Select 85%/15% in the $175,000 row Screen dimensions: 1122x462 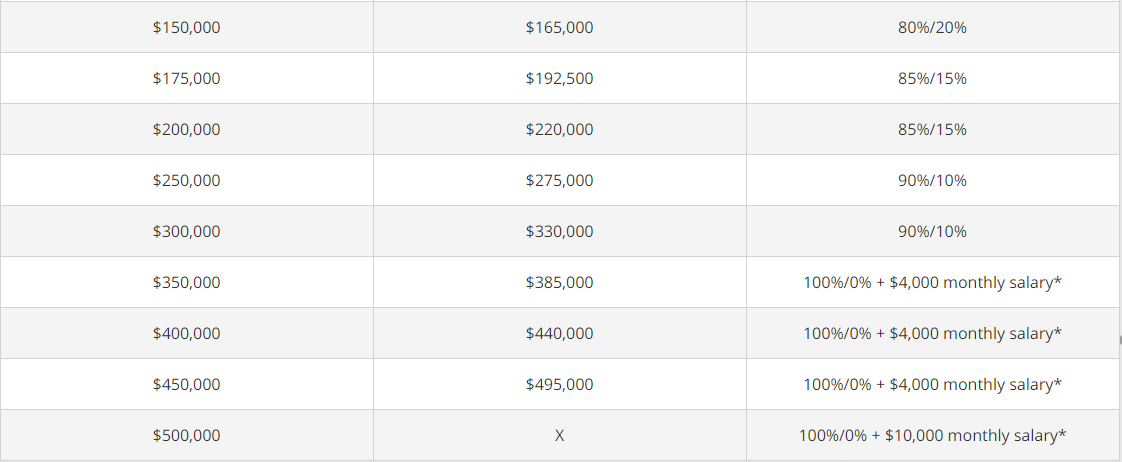(932, 79)
